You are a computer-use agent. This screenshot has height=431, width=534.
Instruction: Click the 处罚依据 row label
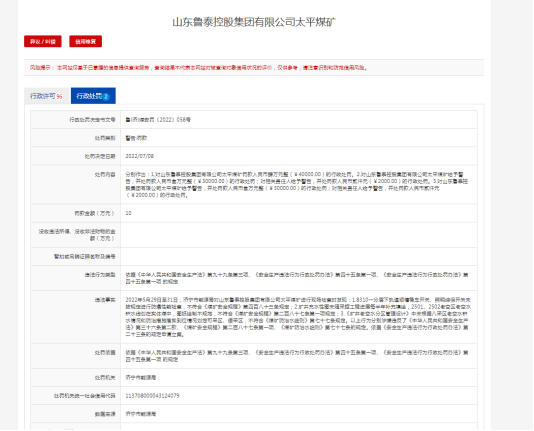click(x=105, y=353)
